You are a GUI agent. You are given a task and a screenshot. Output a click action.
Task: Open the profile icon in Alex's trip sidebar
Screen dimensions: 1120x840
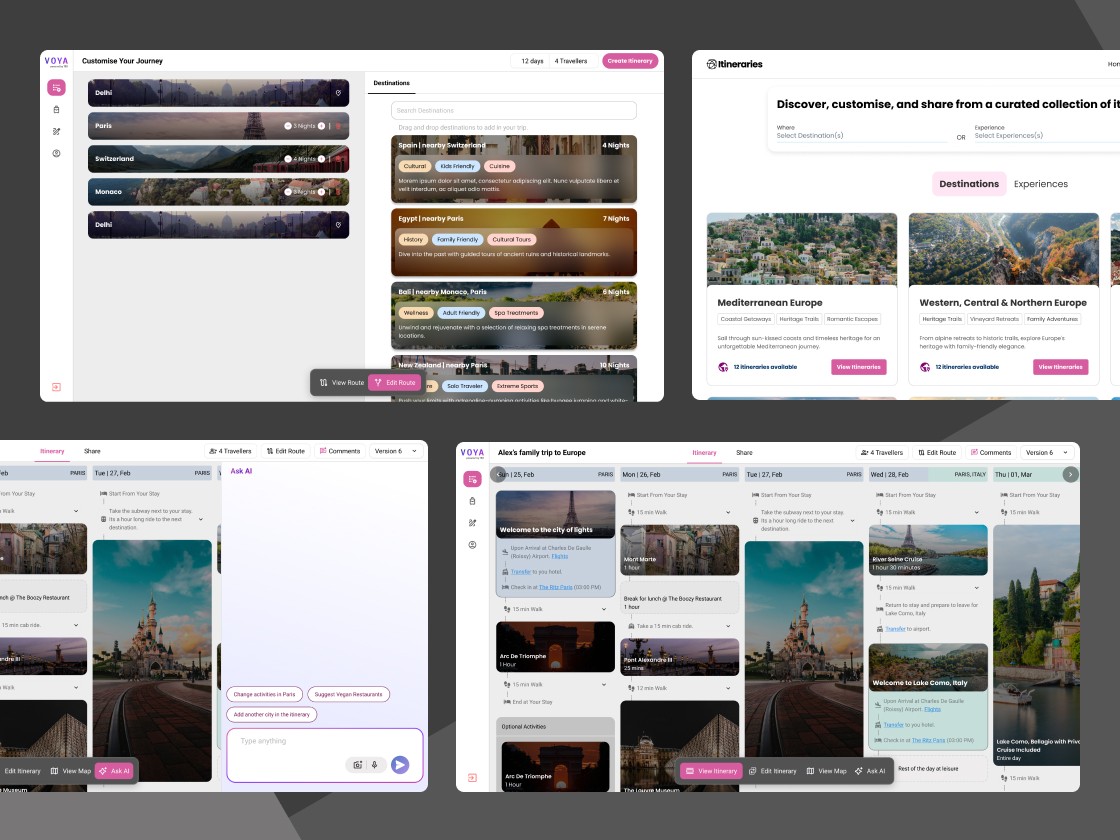click(472, 545)
